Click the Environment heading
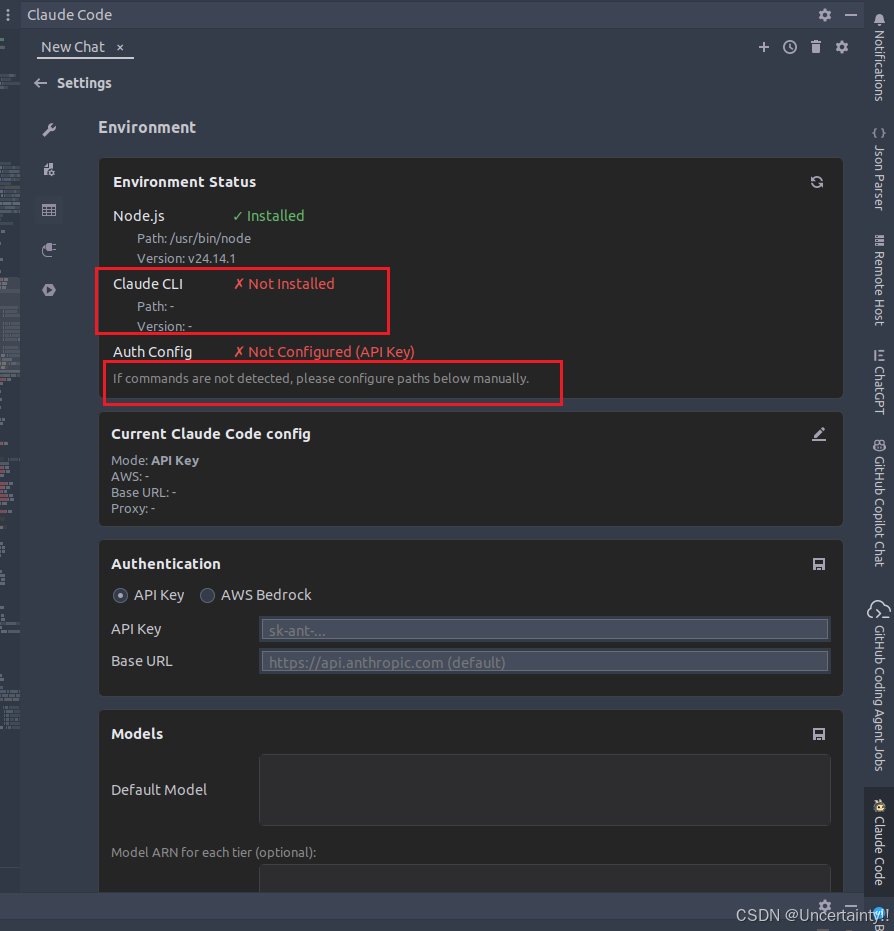The width and height of the screenshot is (894, 931). point(147,128)
